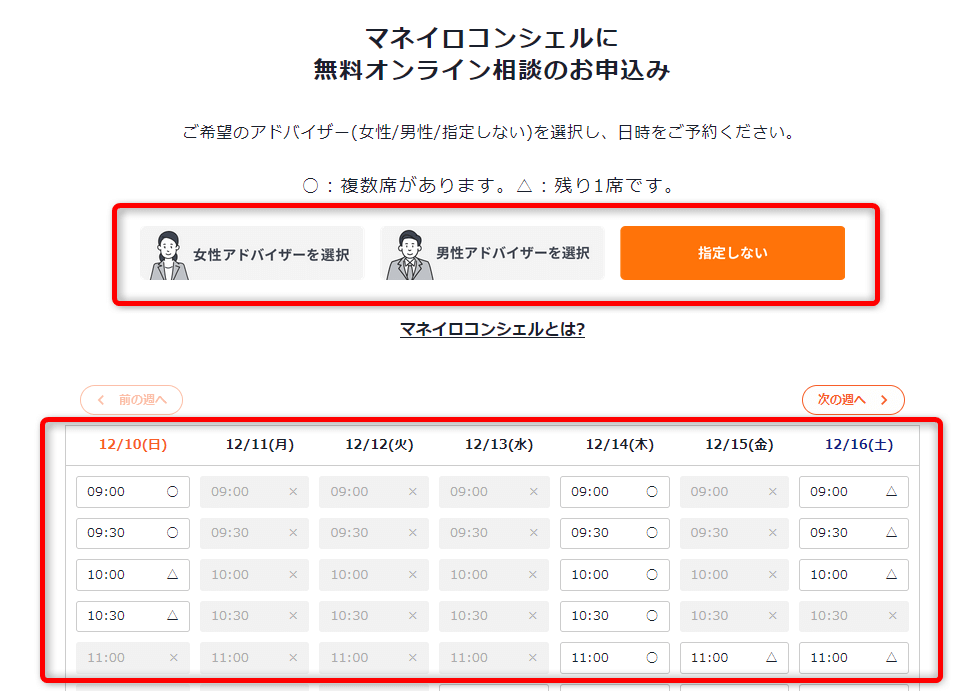The image size is (977, 691).
Task: Click the unavailable 12/12 09:30 slot
Action: point(374,533)
